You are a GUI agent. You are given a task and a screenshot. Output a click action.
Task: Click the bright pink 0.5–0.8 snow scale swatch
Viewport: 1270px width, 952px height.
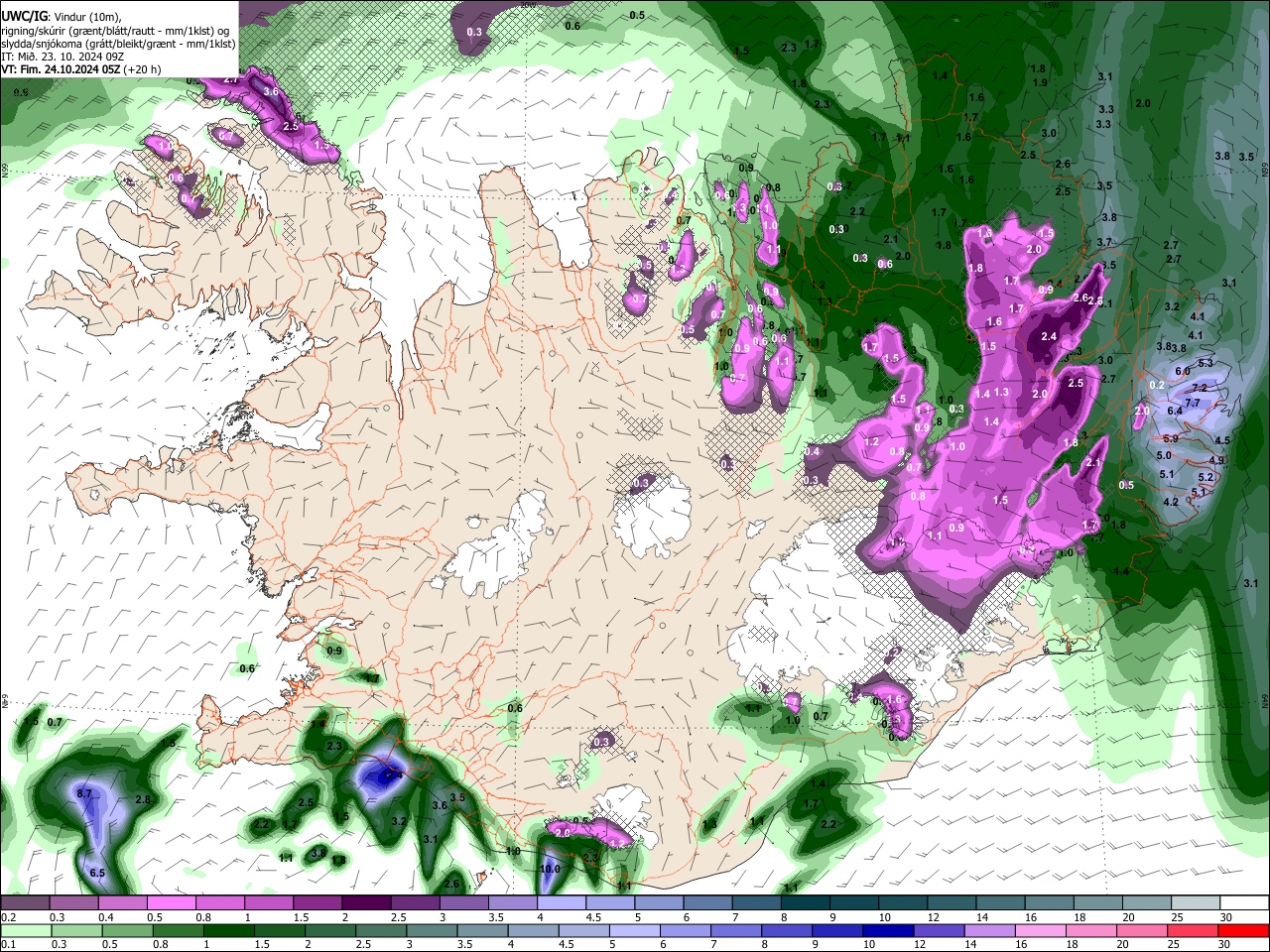(x=172, y=902)
